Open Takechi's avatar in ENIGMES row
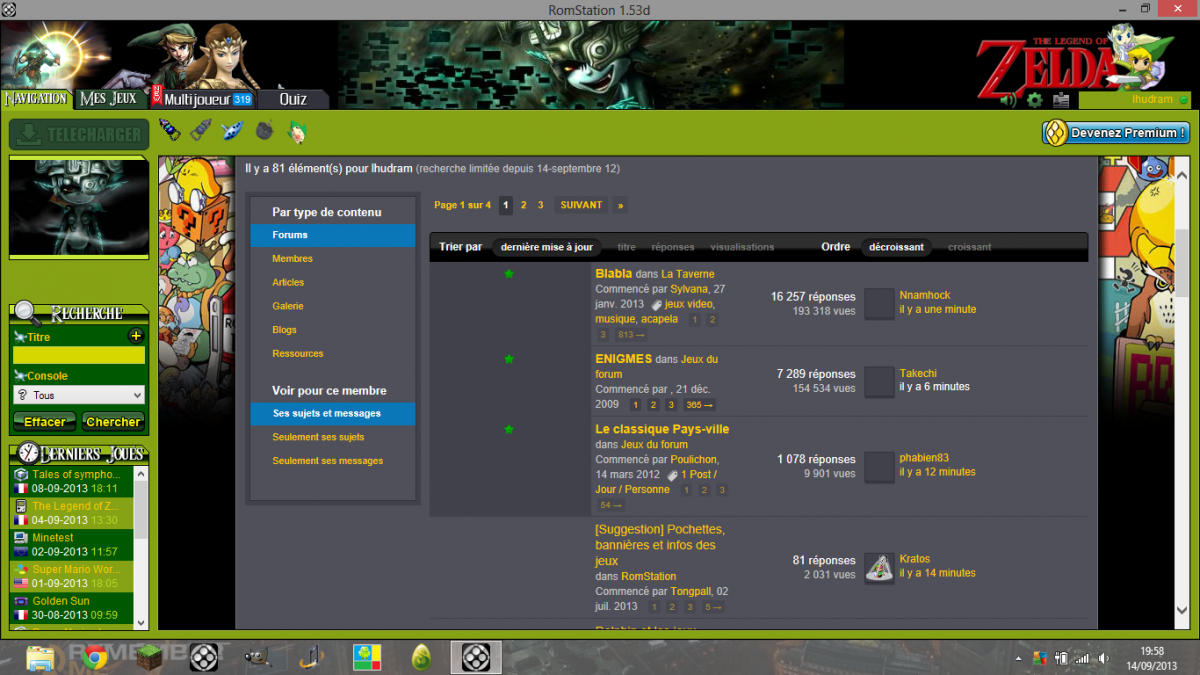This screenshot has height=675, width=1200. [879, 381]
